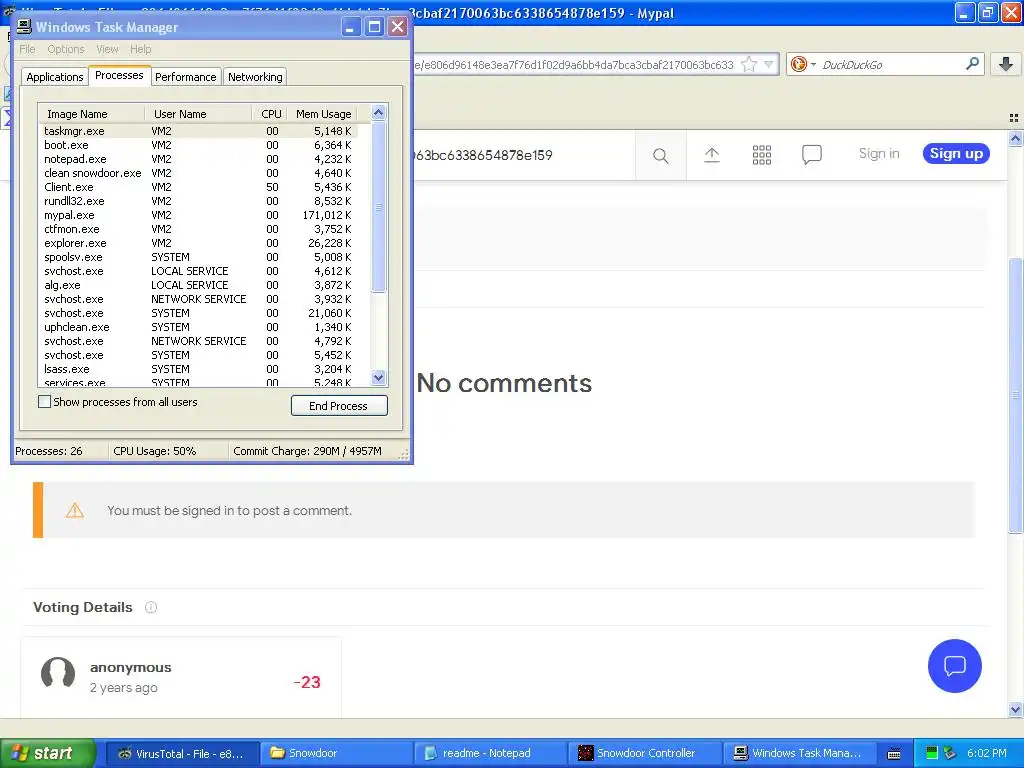Click the anonymous user avatar

pyautogui.click(x=58, y=673)
